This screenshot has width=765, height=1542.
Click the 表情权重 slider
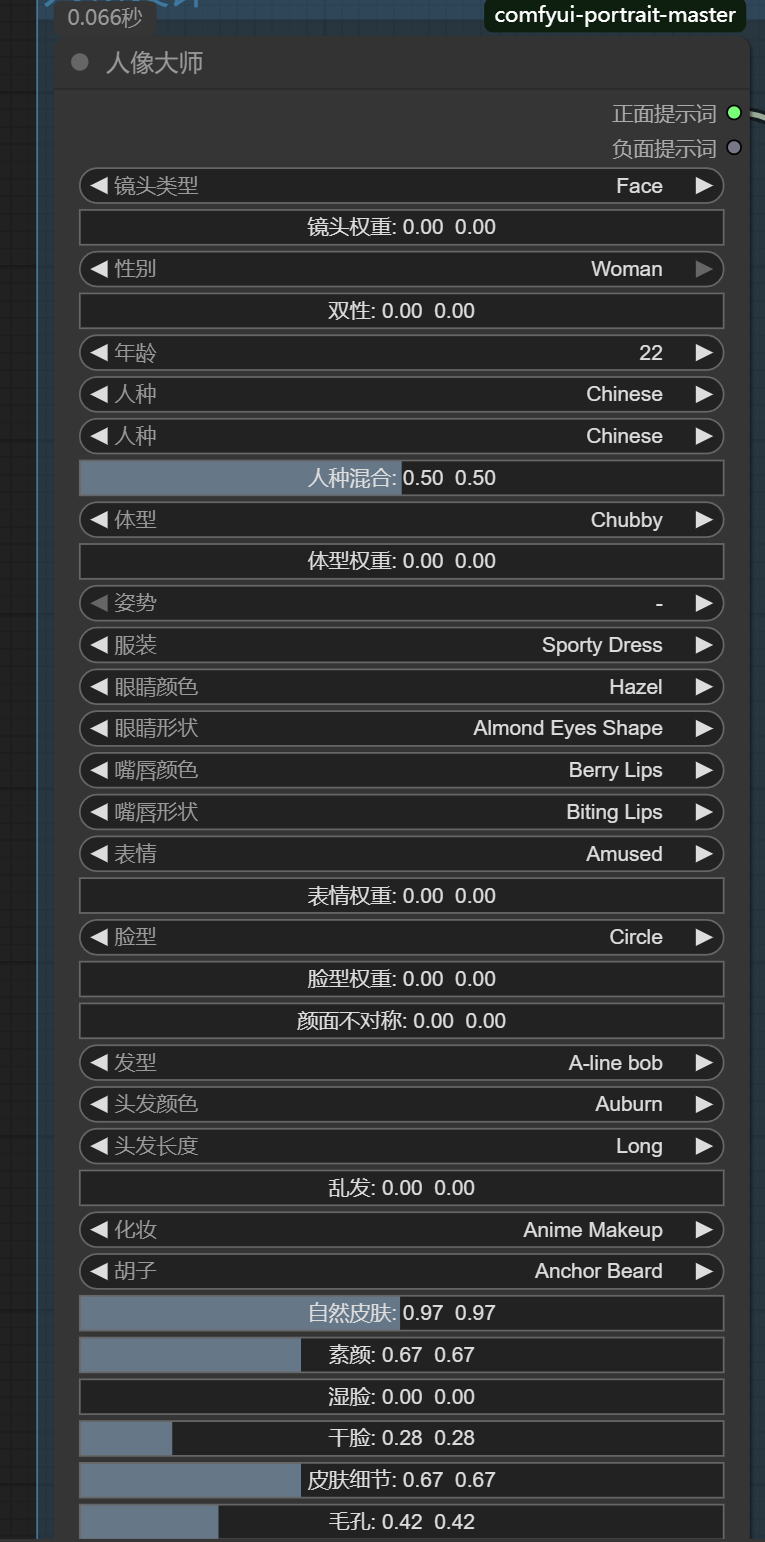tap(401, 896)
